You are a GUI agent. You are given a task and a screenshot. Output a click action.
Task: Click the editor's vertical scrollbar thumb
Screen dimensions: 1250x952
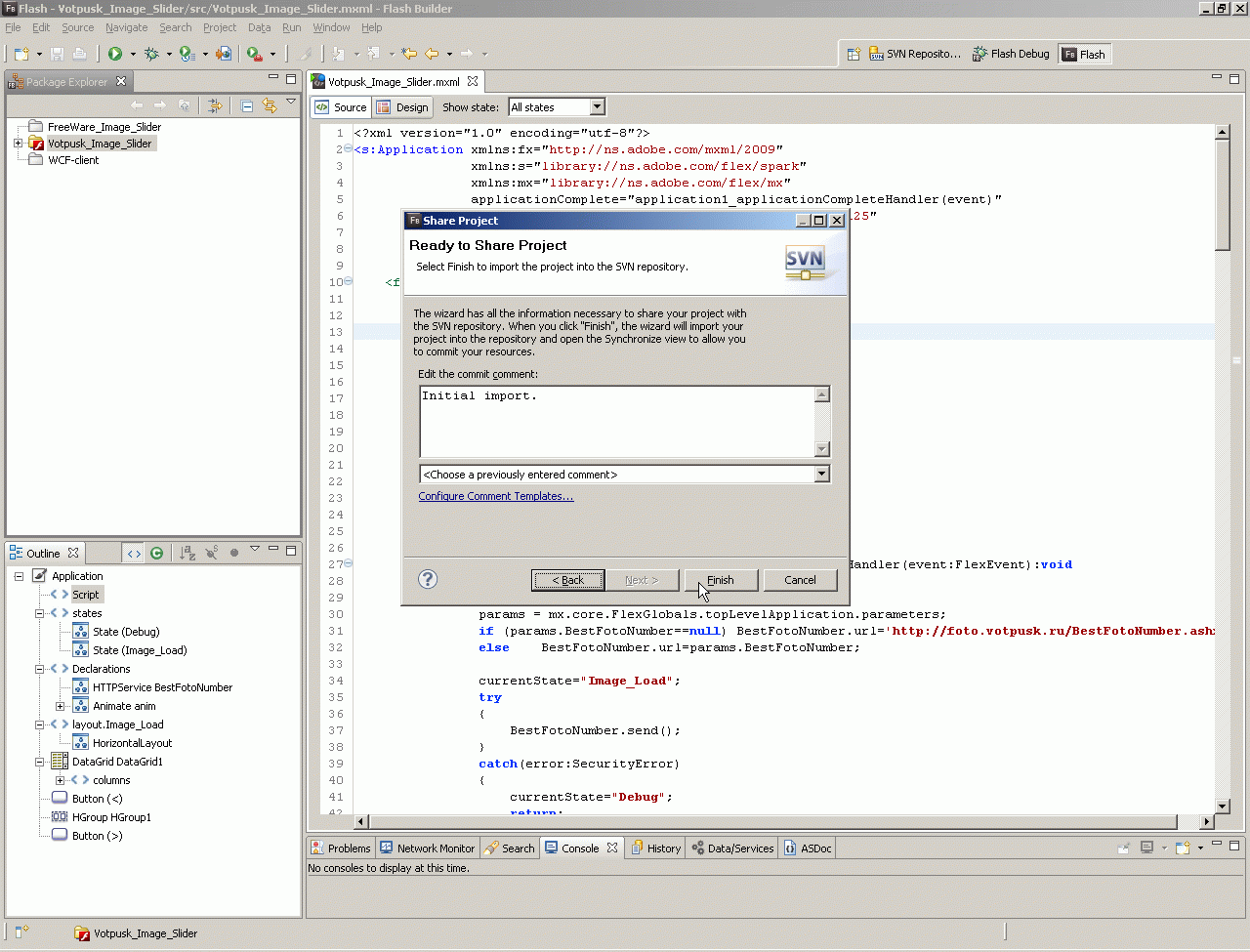click(1222, 195)
